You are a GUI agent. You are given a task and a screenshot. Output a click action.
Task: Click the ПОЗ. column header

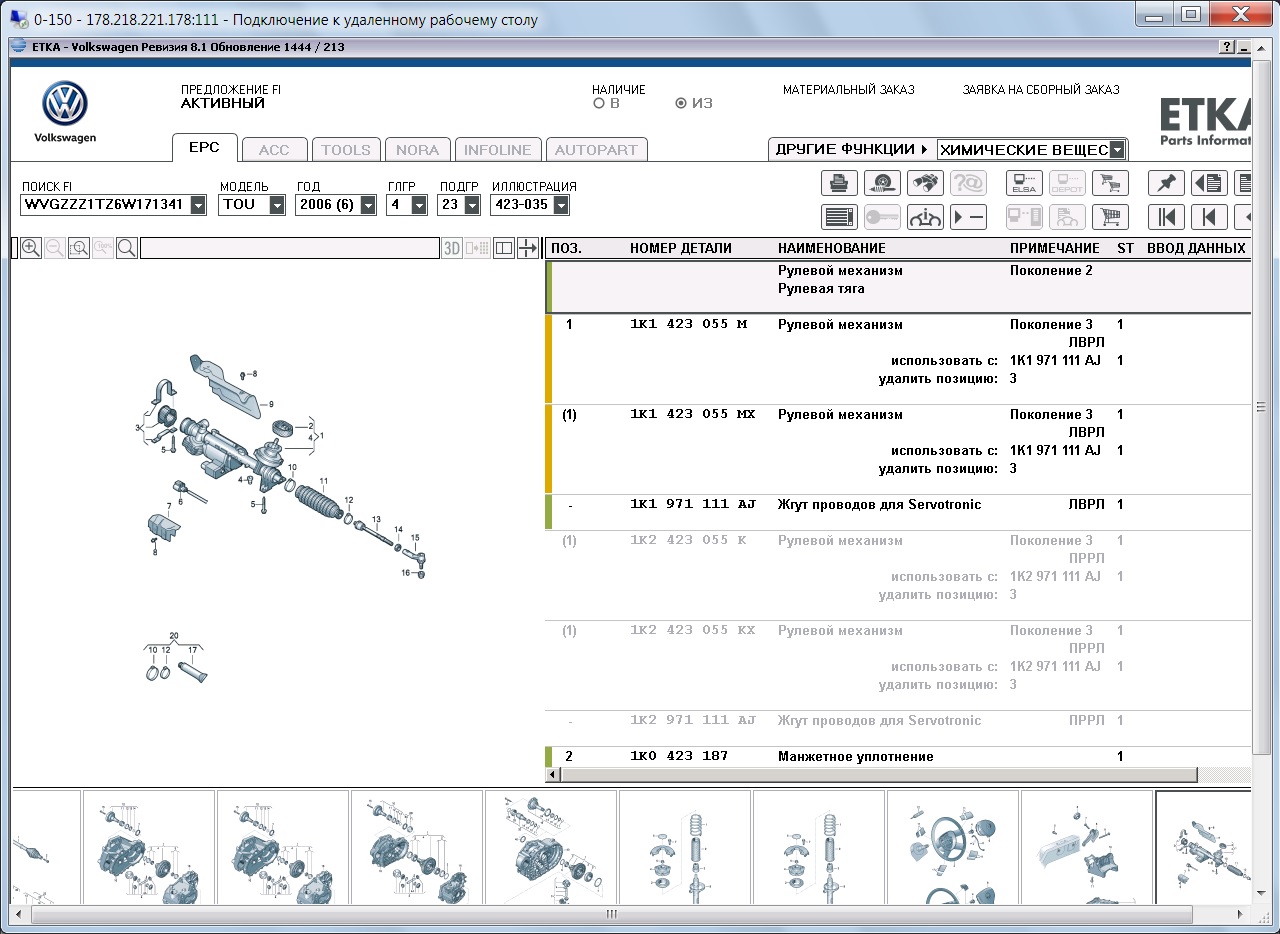[566, 248]
